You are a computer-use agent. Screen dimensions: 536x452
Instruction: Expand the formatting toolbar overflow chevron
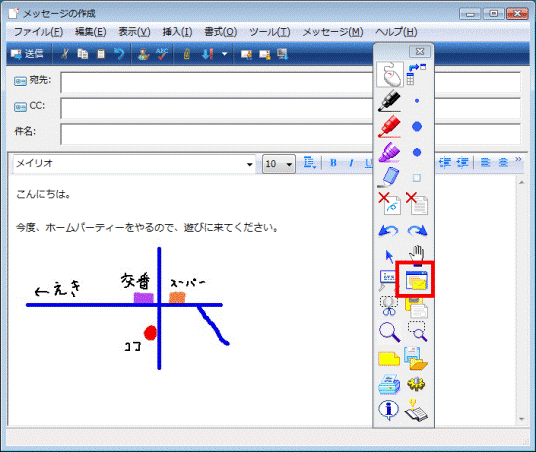coord(518,159)
